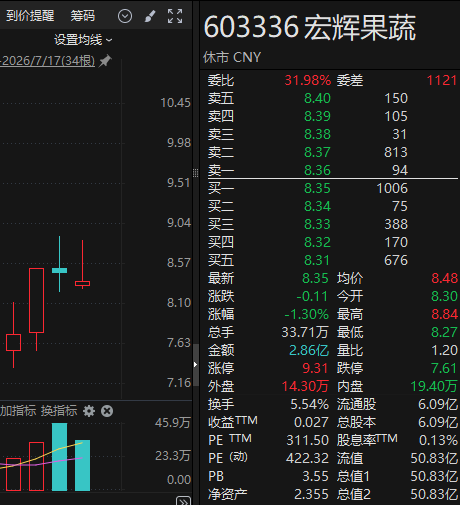Click the 委差 value 1121
The height and width of the screenshot is (505, 460).
pos(442,80)
